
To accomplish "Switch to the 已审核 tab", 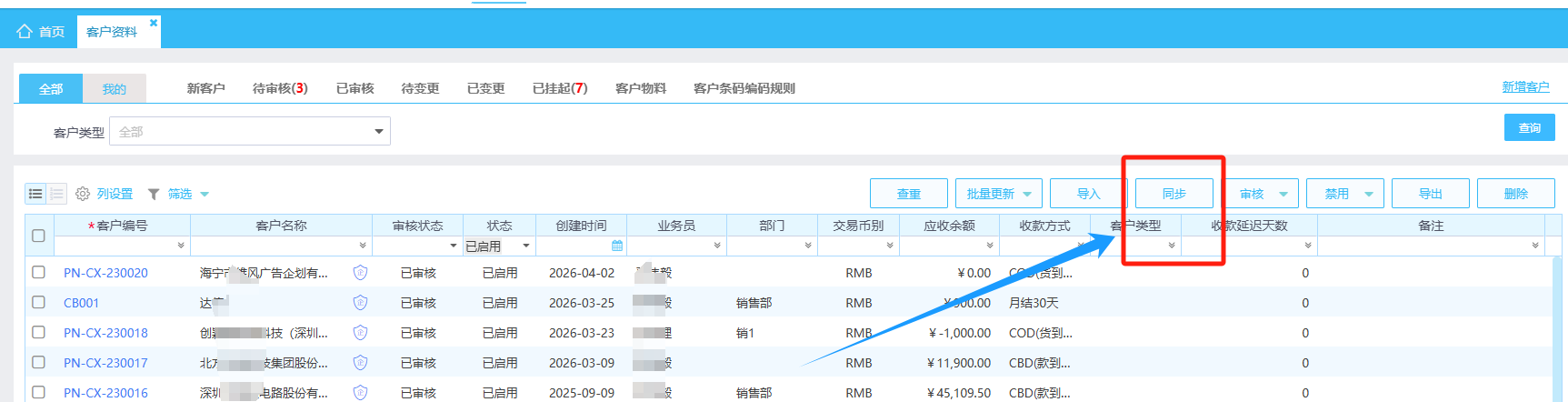I will click(355, 88).
